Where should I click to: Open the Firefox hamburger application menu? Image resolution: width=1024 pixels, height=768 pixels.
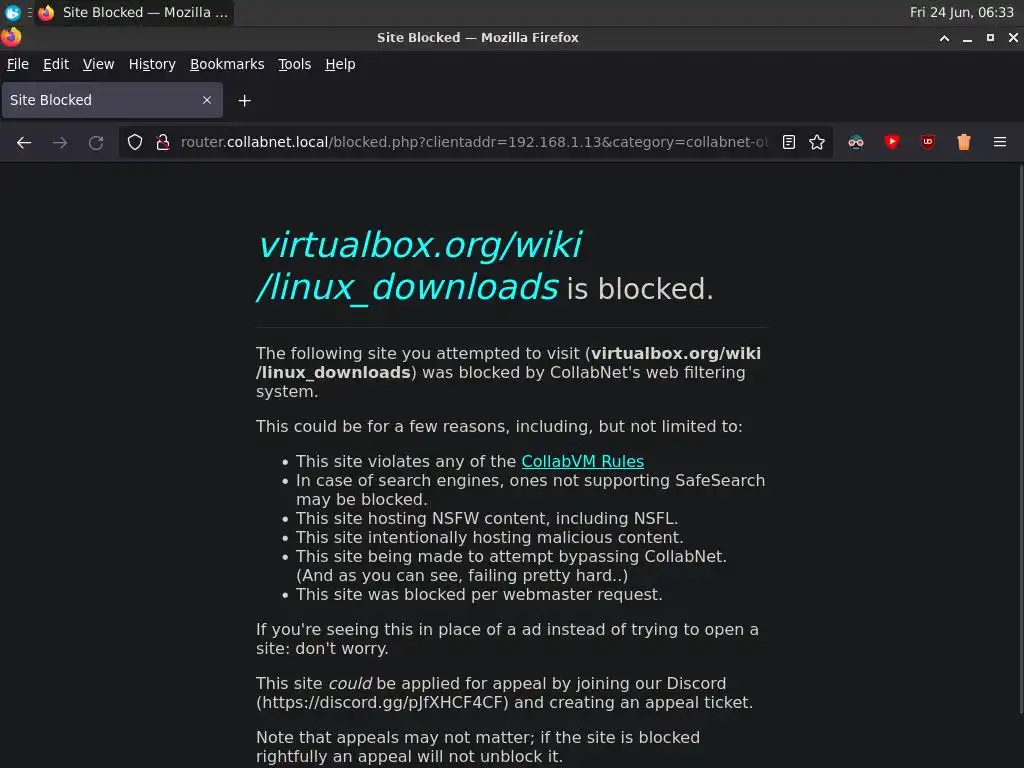(x=1000, y=142)
